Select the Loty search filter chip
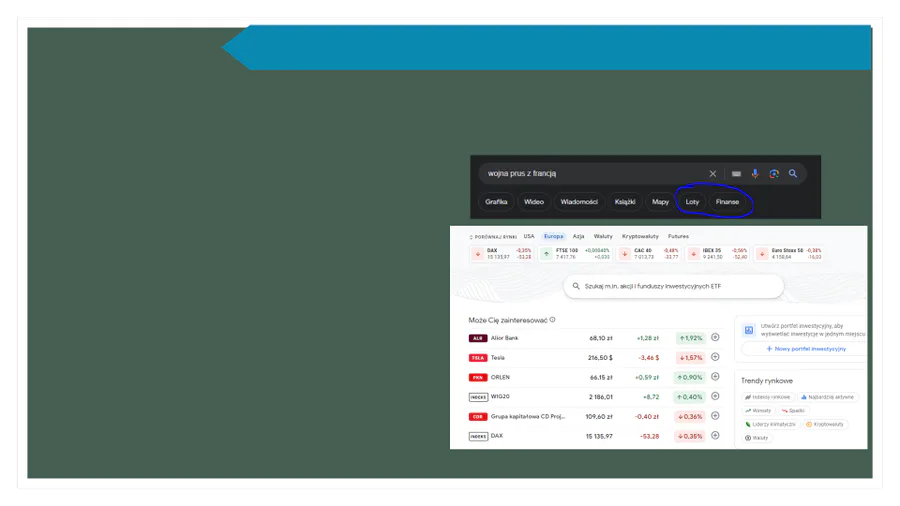Screen dimensions: 900x506 (692, 202)
